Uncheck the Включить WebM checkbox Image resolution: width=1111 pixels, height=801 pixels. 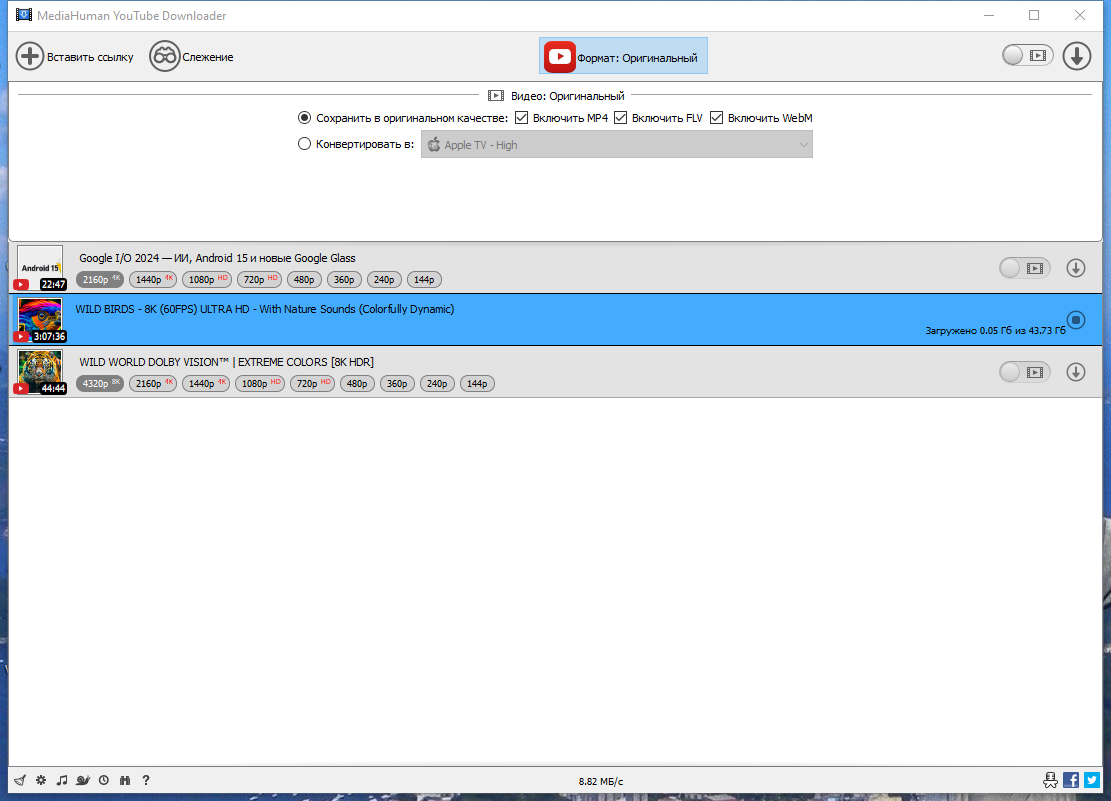tap(716, 118)
